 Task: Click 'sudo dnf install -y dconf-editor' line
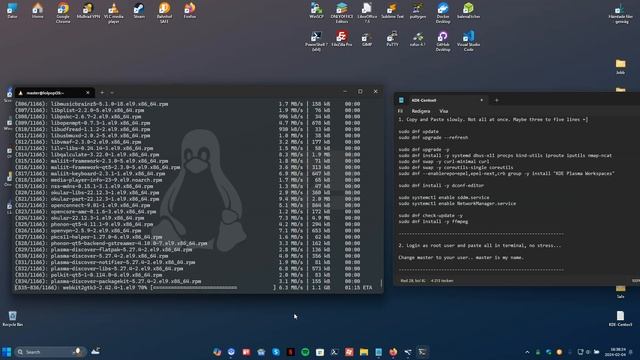(441, 186)
